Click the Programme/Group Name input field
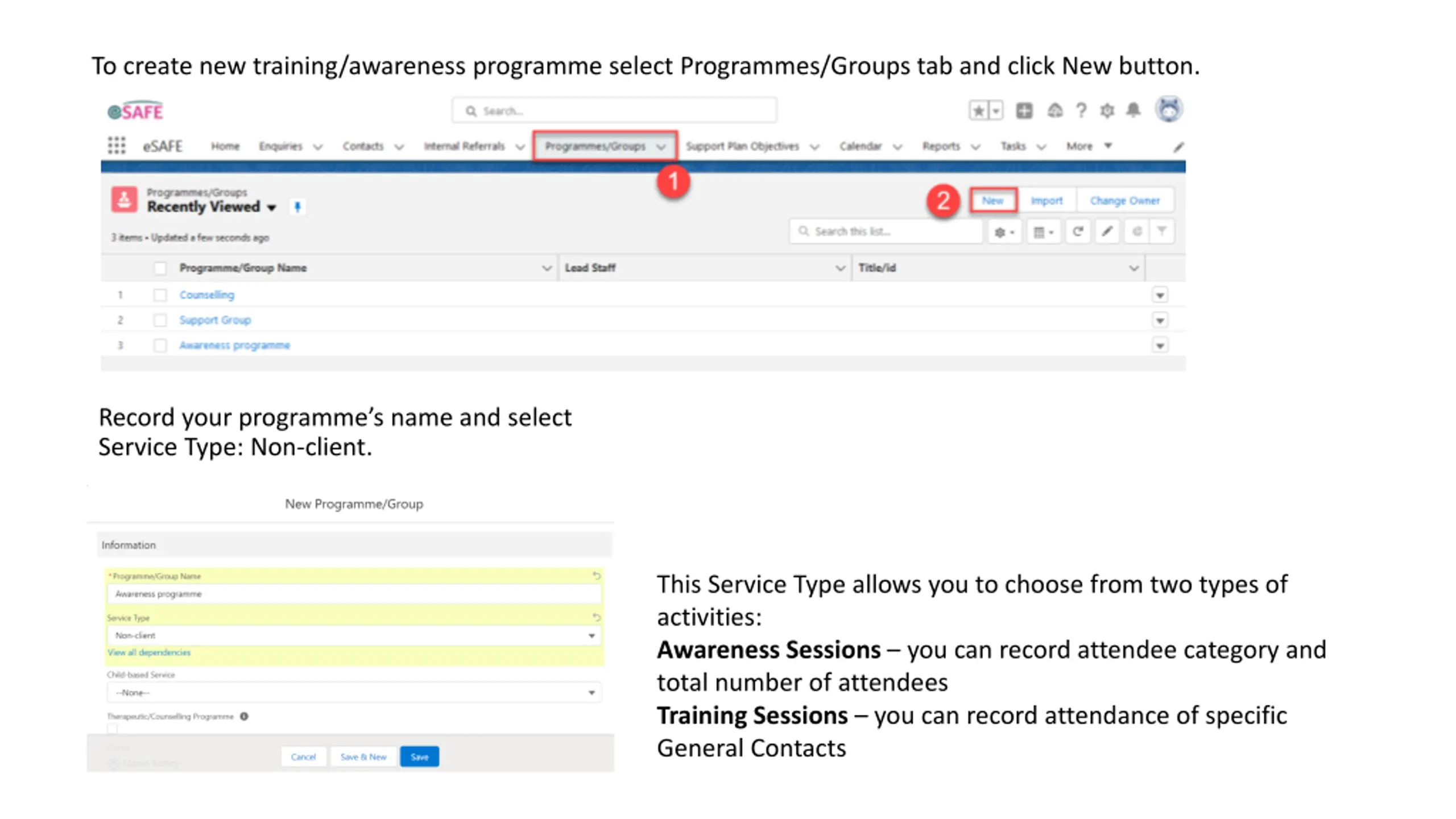Screen dimensions: 1456x819 click(x=354, y=594)
